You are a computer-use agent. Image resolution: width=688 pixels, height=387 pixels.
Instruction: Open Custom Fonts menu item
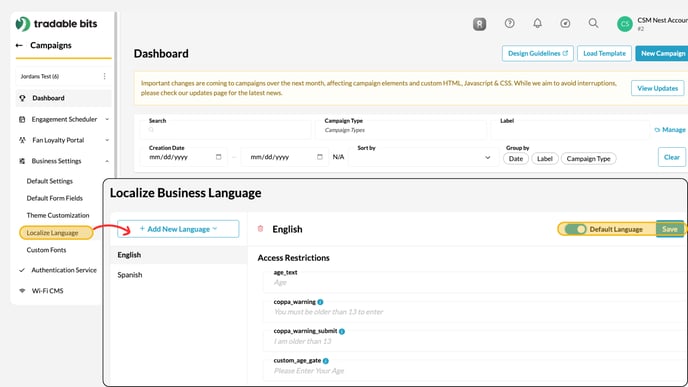tap(46, 250)
